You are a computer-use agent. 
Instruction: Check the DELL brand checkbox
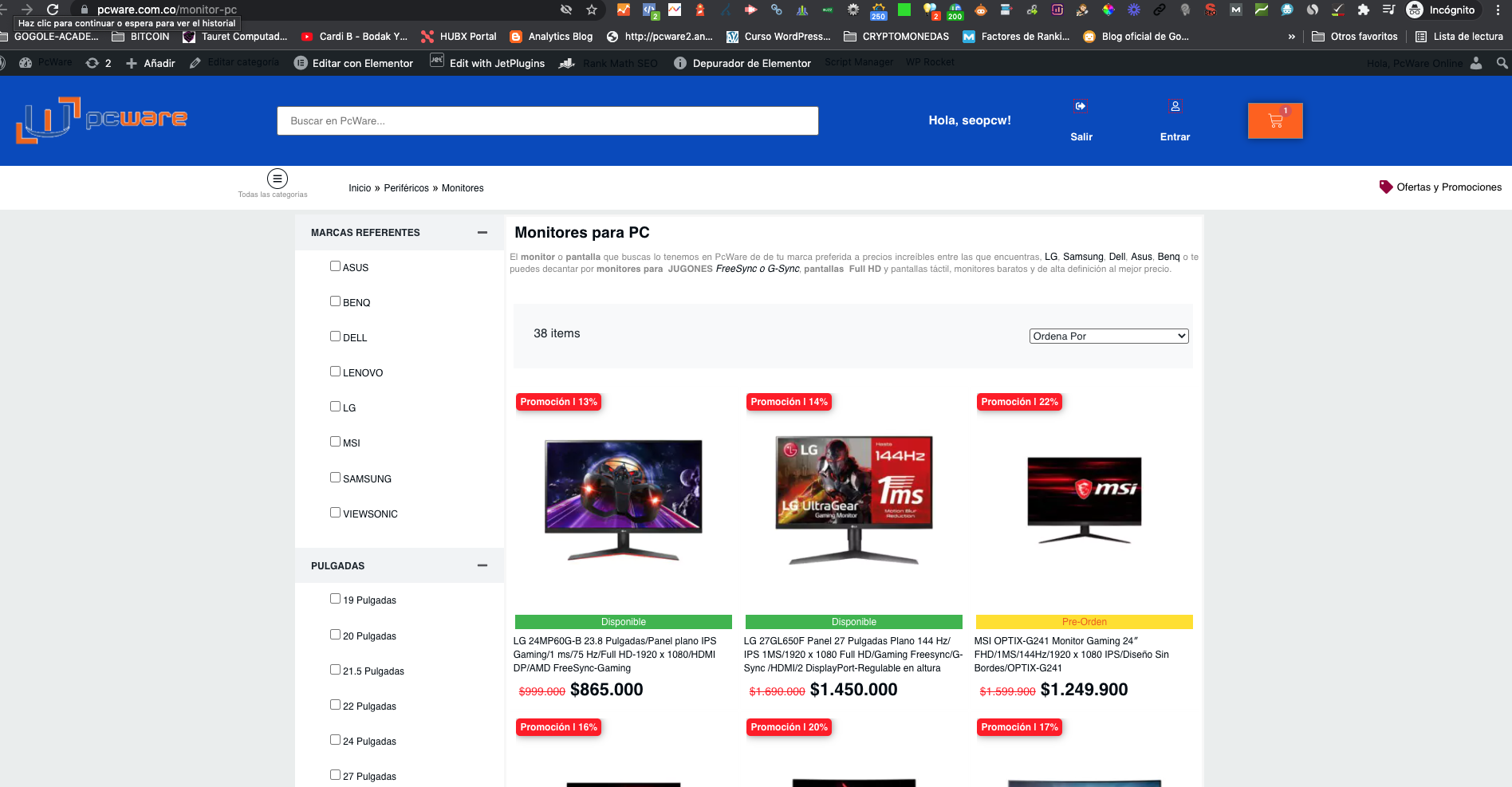[335, 336]
